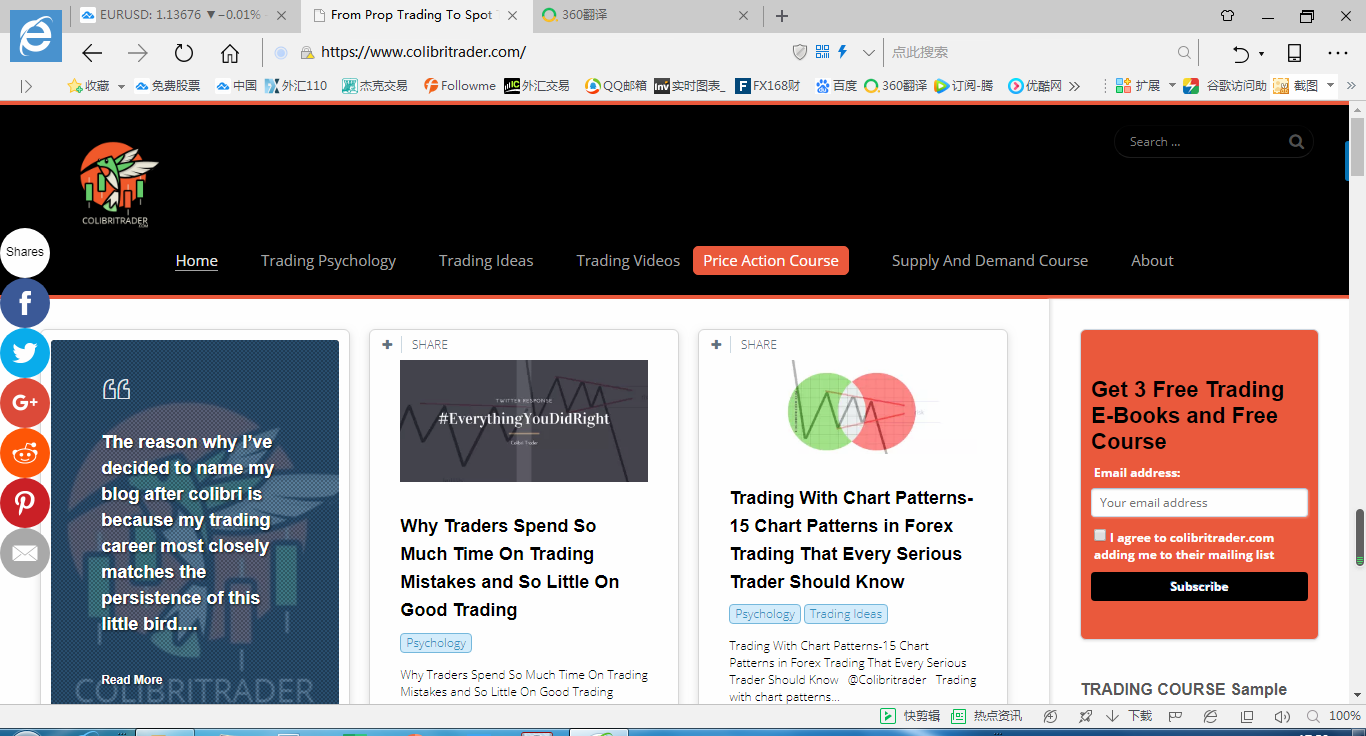The width and height of the screenshot is (1366, 736).
Task: Open the browser three-dots menu
Action: (1338, 53)
